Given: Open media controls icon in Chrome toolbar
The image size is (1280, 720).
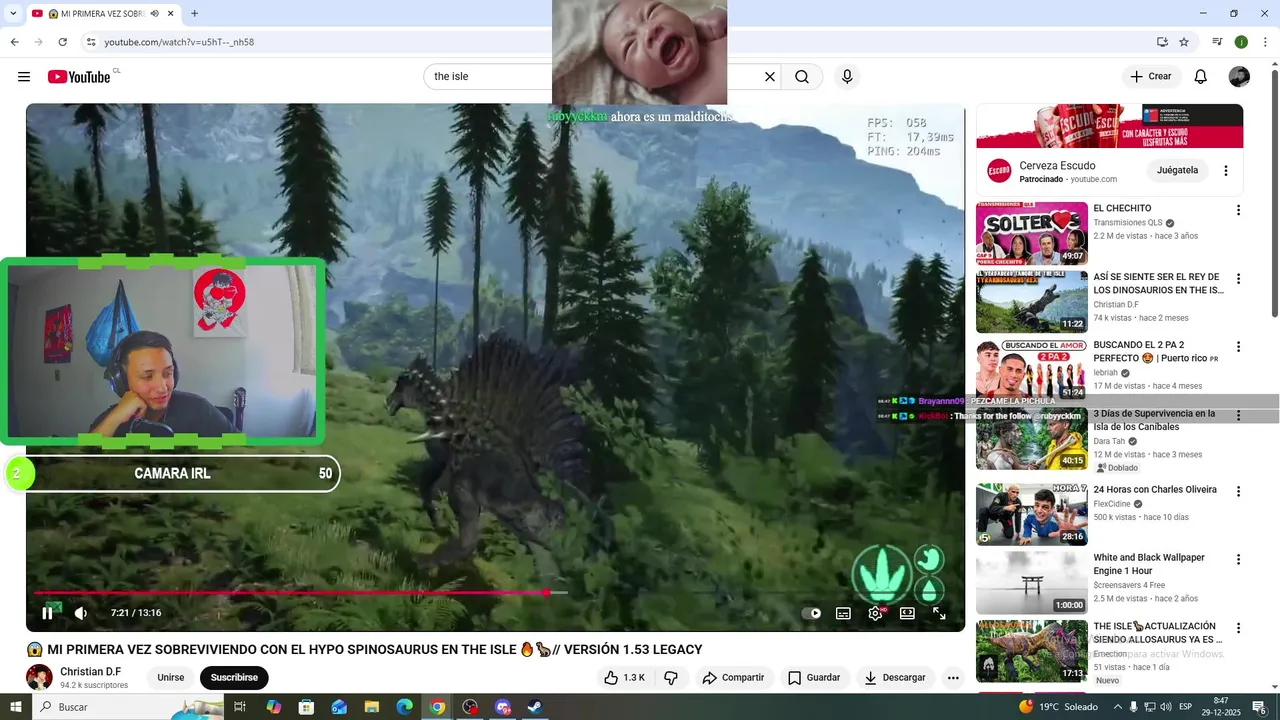Looking at the screenshot, I should coord(1217,42).
